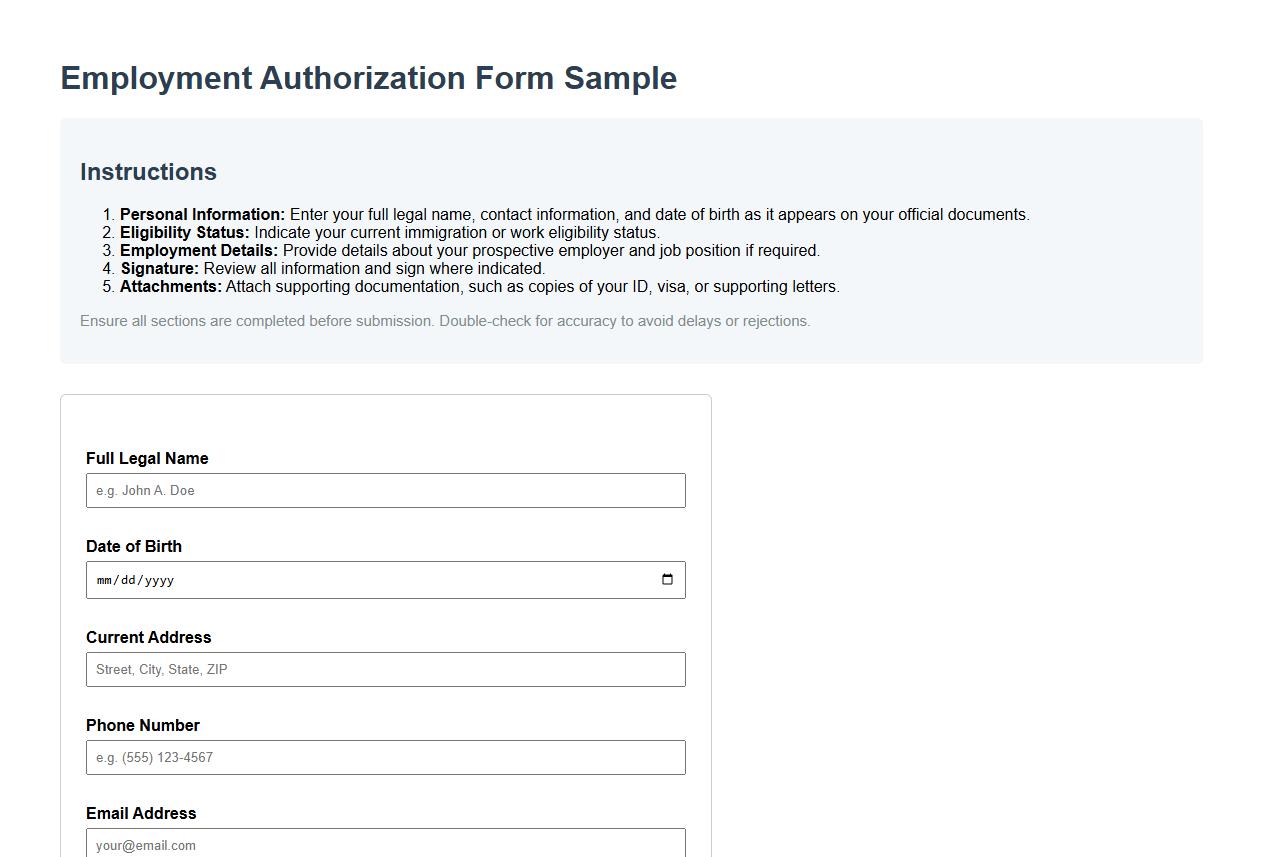Click the Phone Number input box
The height and width of the screenshot is (857, 1263).
tap(385, 757)
